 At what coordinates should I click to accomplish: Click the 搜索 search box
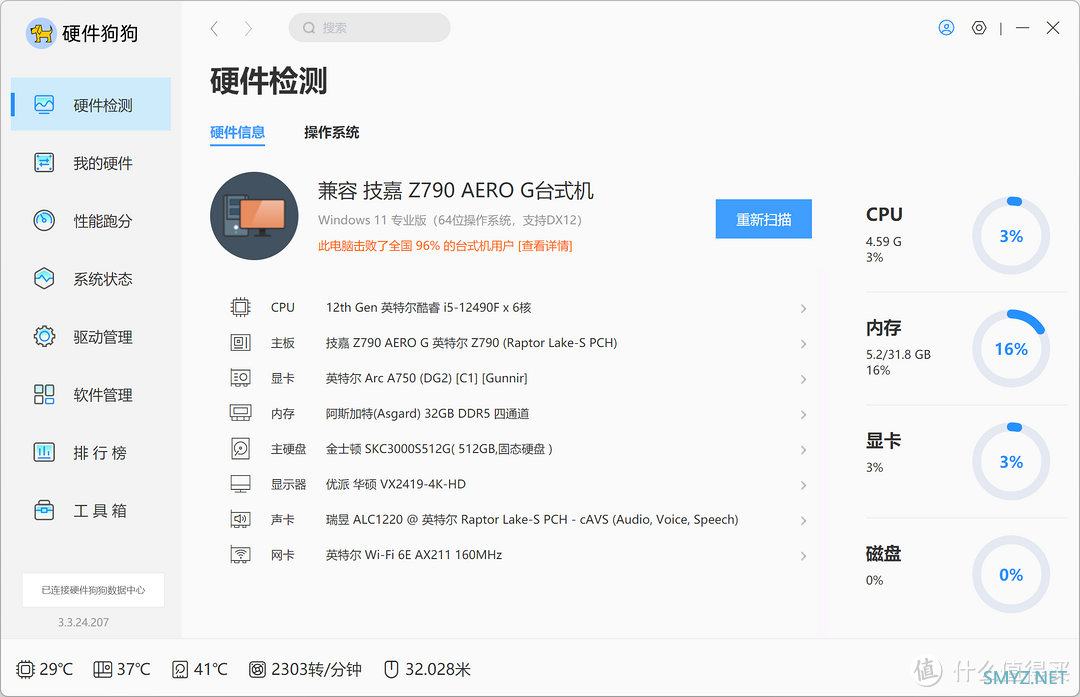tap(369, 28)
